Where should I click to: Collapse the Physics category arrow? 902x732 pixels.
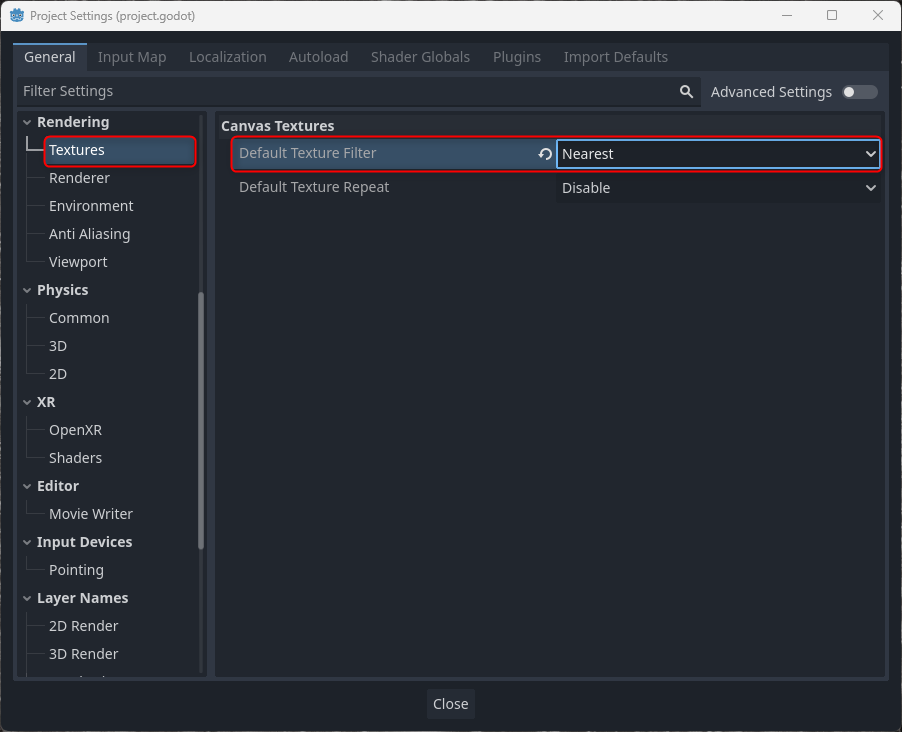tap(28, 290)
